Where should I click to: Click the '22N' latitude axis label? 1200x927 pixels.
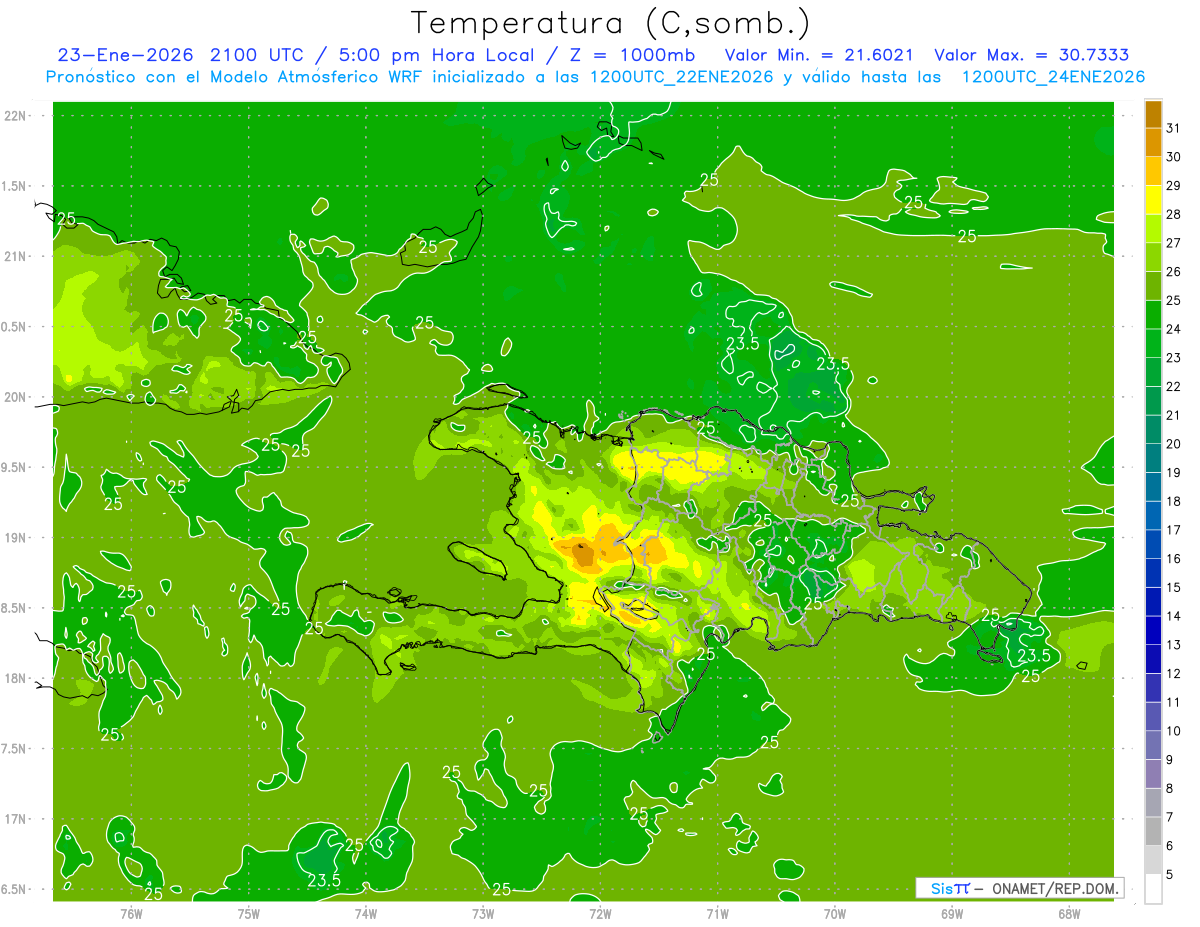[x=17, y=115]
